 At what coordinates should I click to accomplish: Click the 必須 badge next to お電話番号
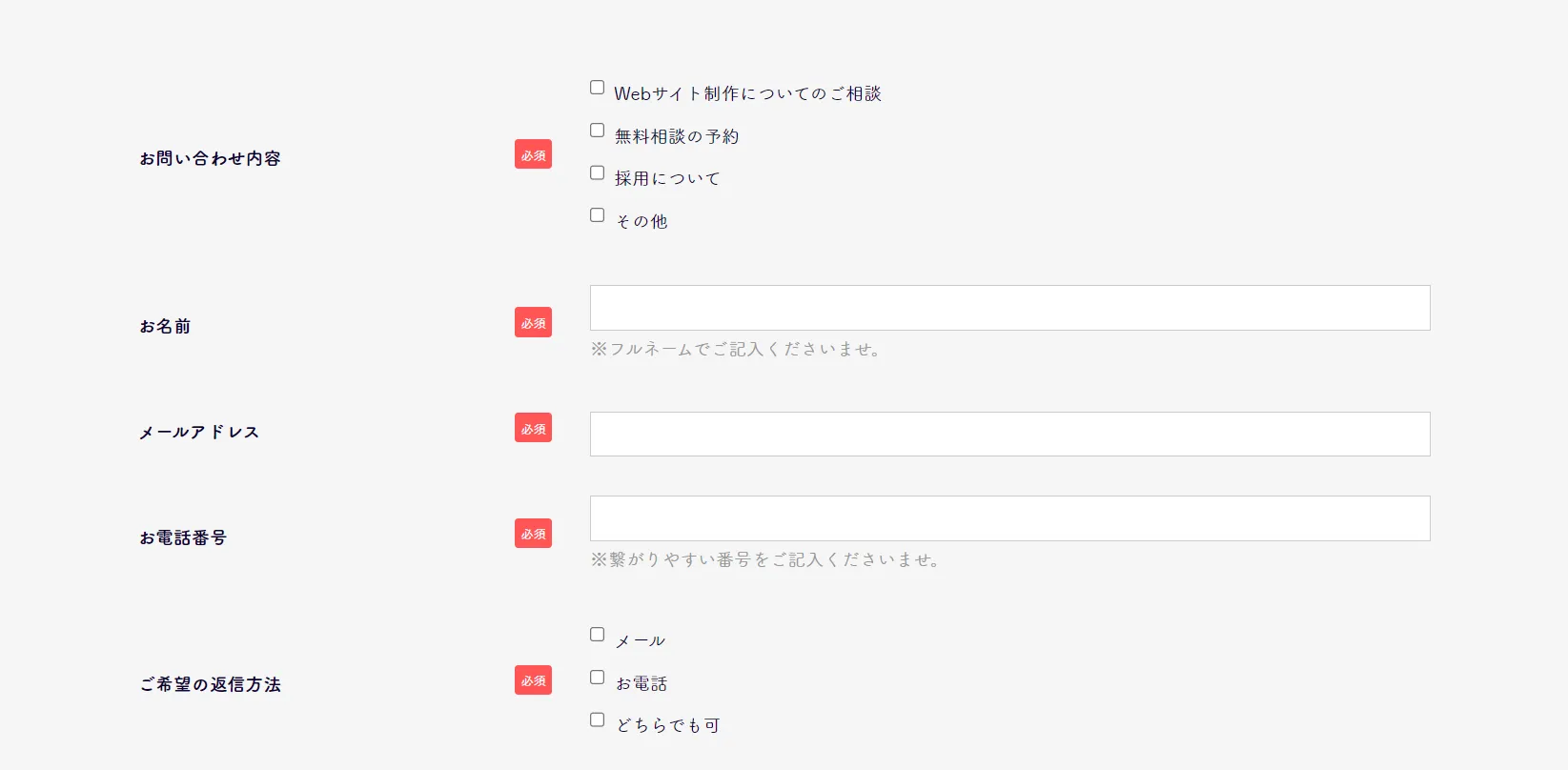tap(533, 533)
